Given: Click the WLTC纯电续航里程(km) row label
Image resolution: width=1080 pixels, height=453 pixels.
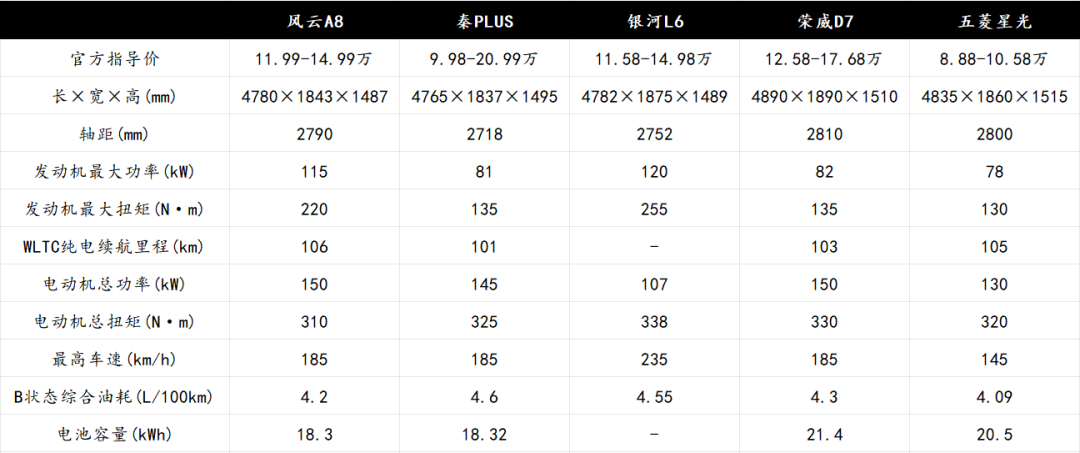Looking at the screenshot, I should tap(115, 246).
